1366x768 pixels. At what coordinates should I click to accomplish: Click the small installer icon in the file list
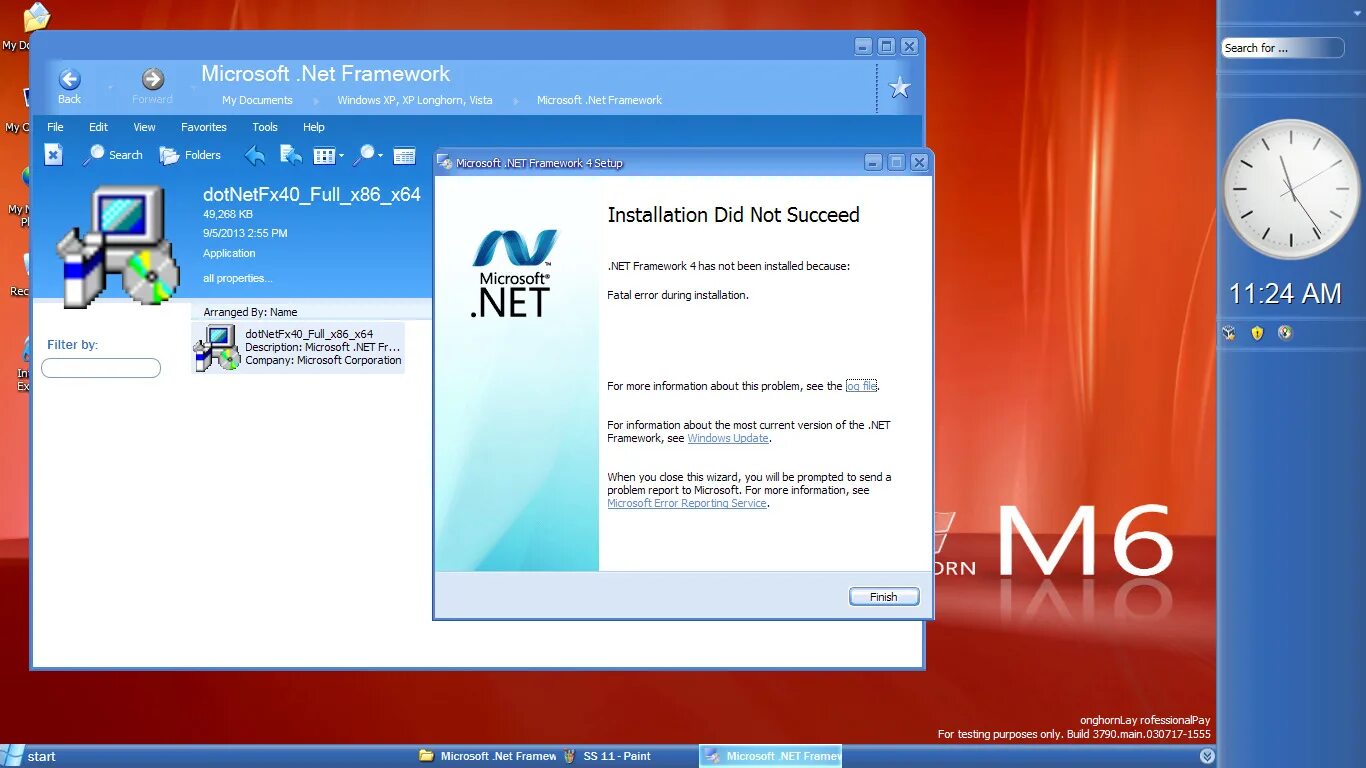pyautogui.click(x=216, y=348)
